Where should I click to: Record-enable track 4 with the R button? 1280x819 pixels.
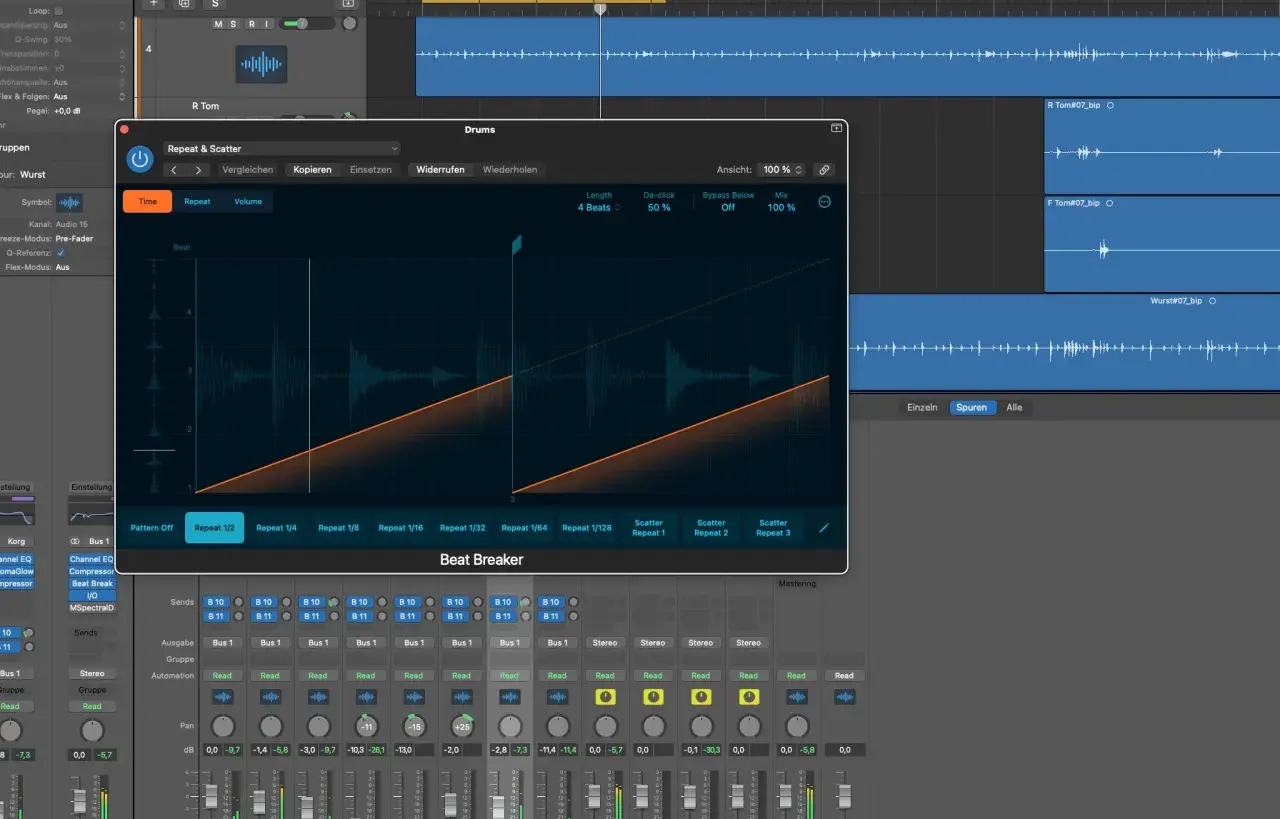click(251, 24)
